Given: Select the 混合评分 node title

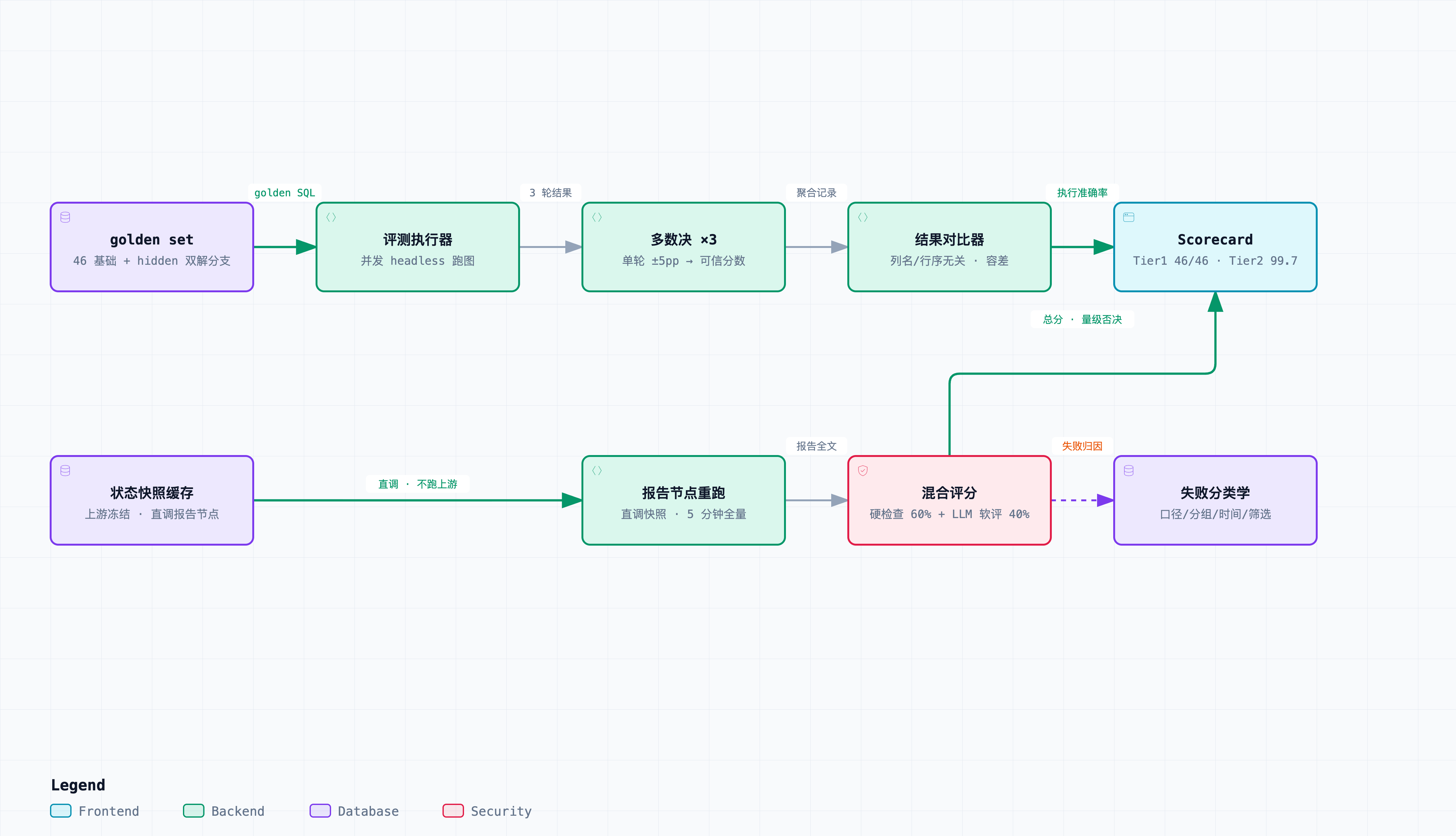Looking at the screenshot, I should (x=949, y=493).
